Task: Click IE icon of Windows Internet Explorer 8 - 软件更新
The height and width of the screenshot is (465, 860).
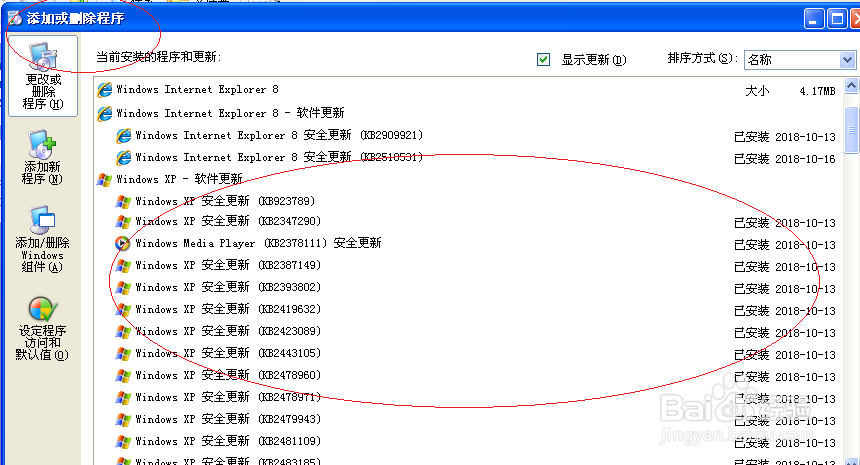Action: [105, 114]
